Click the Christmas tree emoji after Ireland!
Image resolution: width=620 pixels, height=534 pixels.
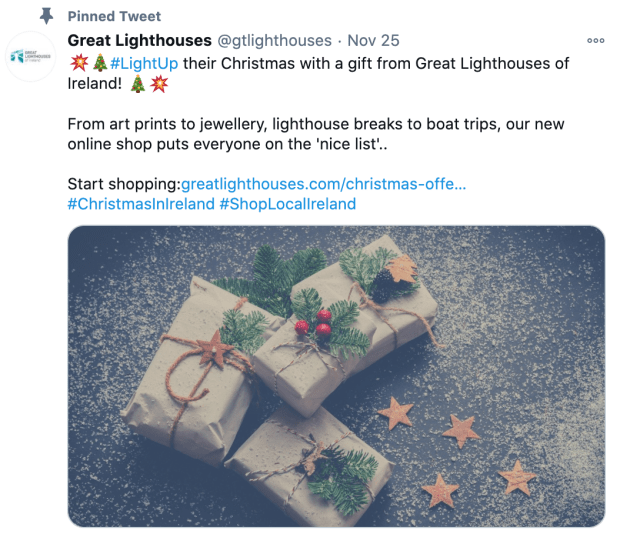coord(138,83)
